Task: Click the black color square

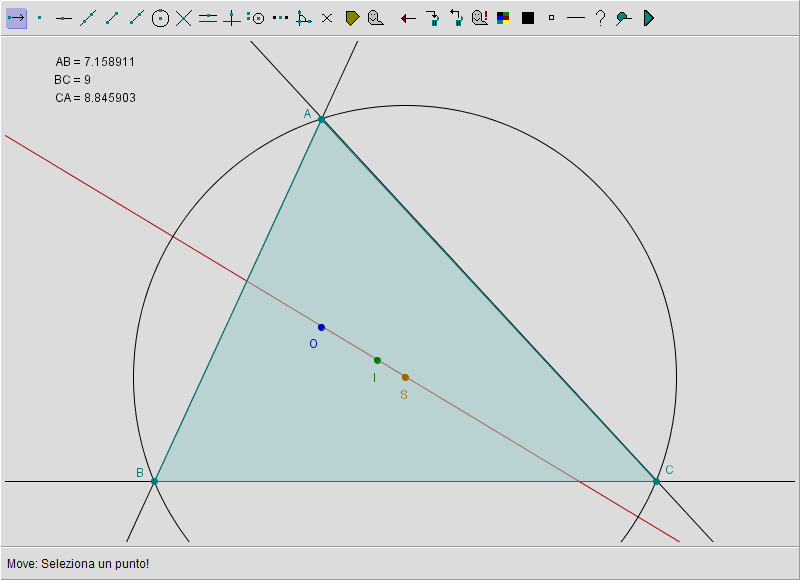Action: [528, 18]
